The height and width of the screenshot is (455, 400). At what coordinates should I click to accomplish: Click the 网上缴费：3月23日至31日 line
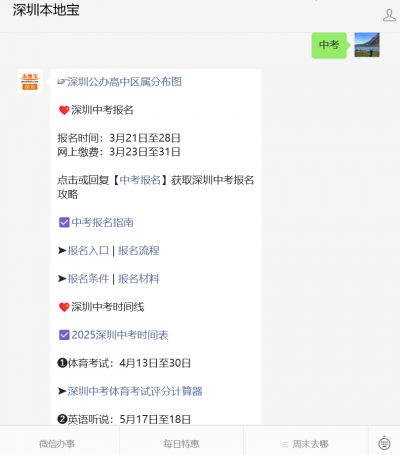click(x=119, y=152)
